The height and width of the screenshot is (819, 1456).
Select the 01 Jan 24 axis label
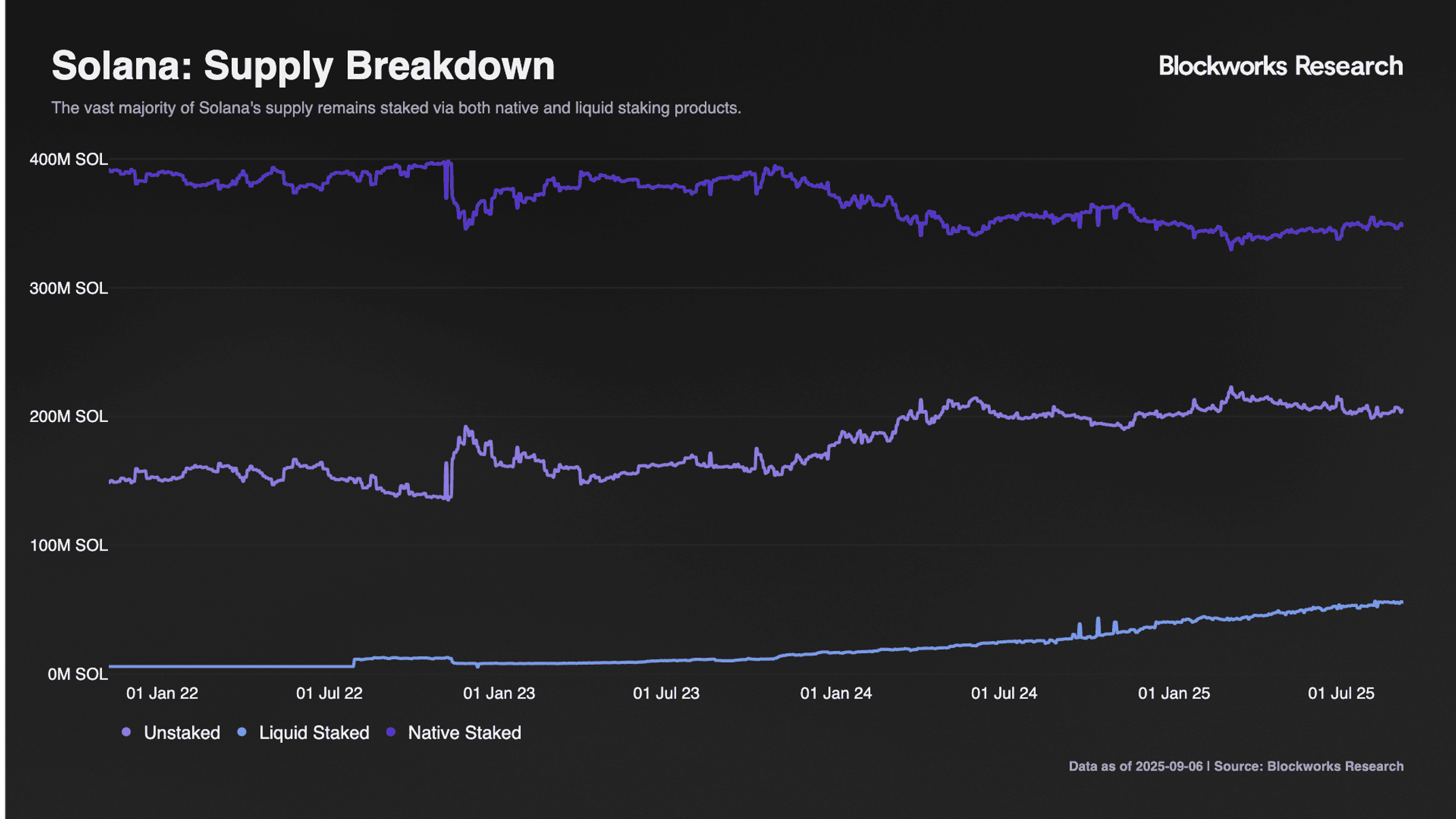tap(836, 693)
